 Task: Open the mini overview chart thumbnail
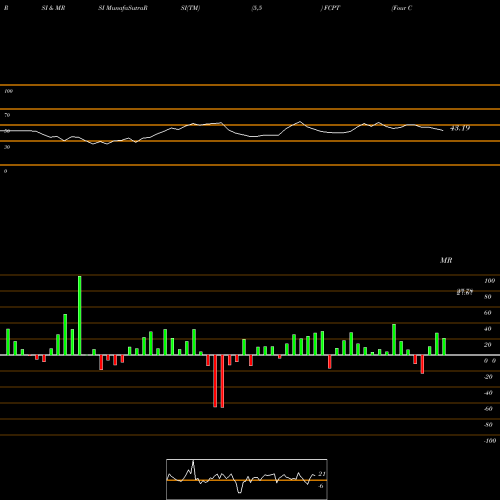pos(247,479)
